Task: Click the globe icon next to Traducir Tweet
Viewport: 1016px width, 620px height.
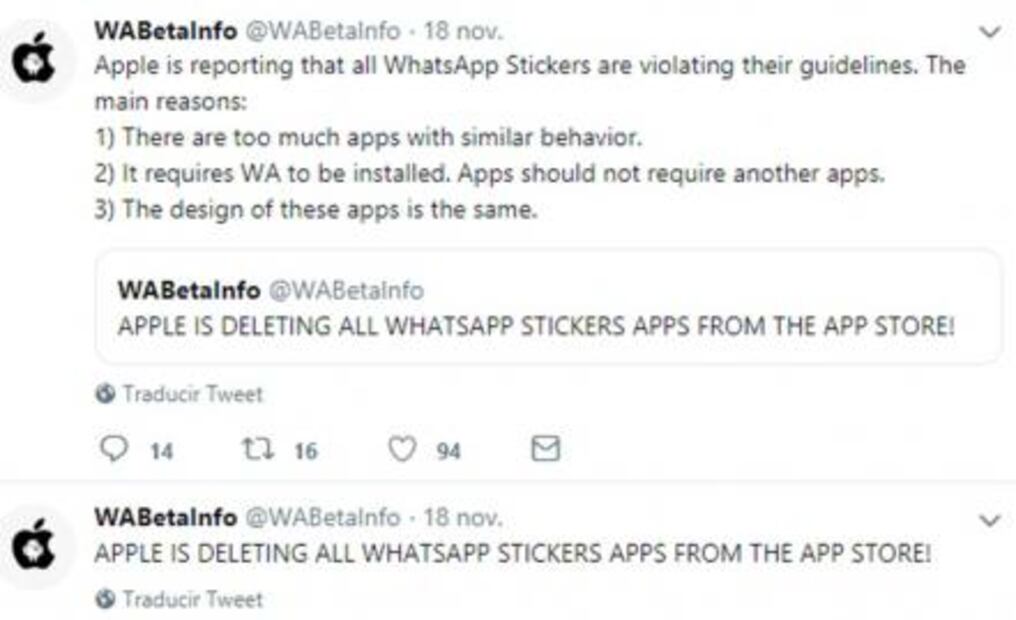Action: [104, 393]
